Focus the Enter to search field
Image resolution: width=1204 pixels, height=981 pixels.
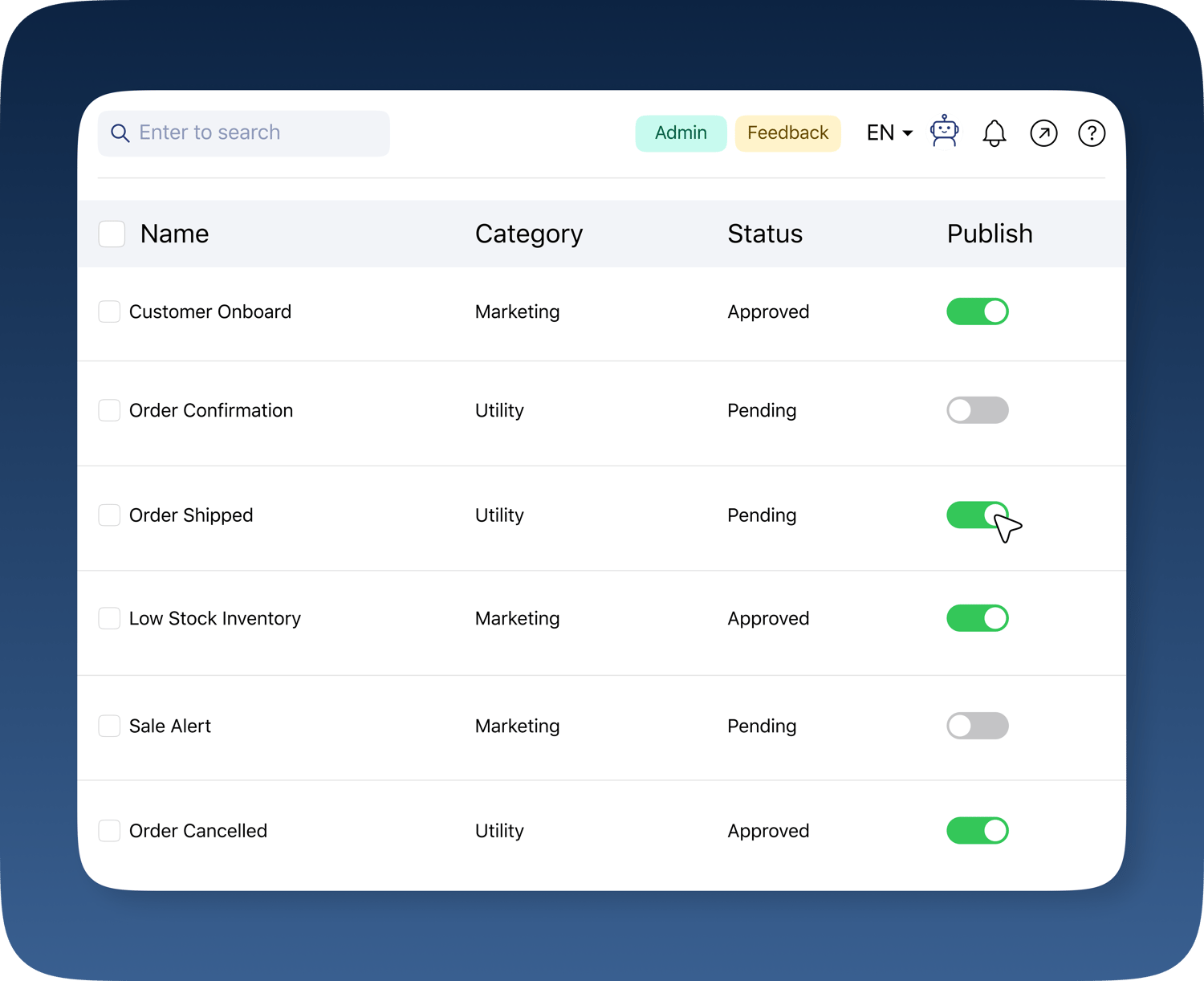(x=257, y=133)
